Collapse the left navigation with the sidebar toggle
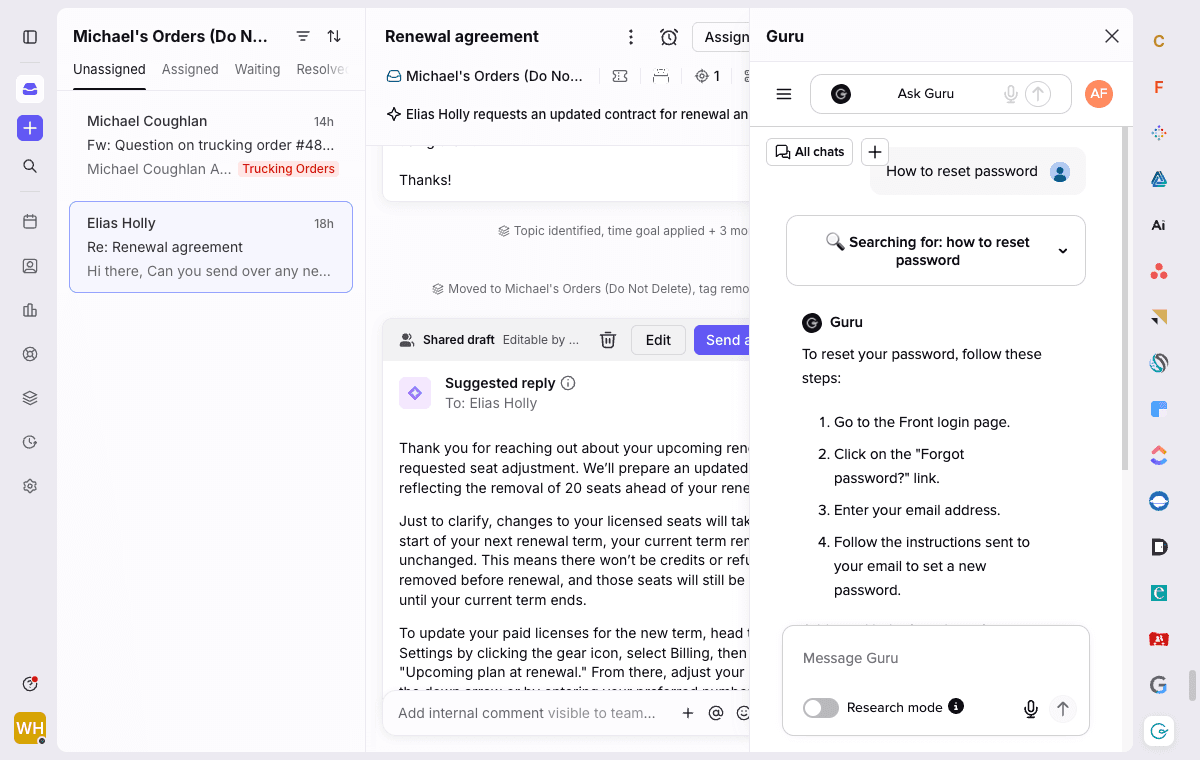Screen dimensions: 1200x760 30,37
